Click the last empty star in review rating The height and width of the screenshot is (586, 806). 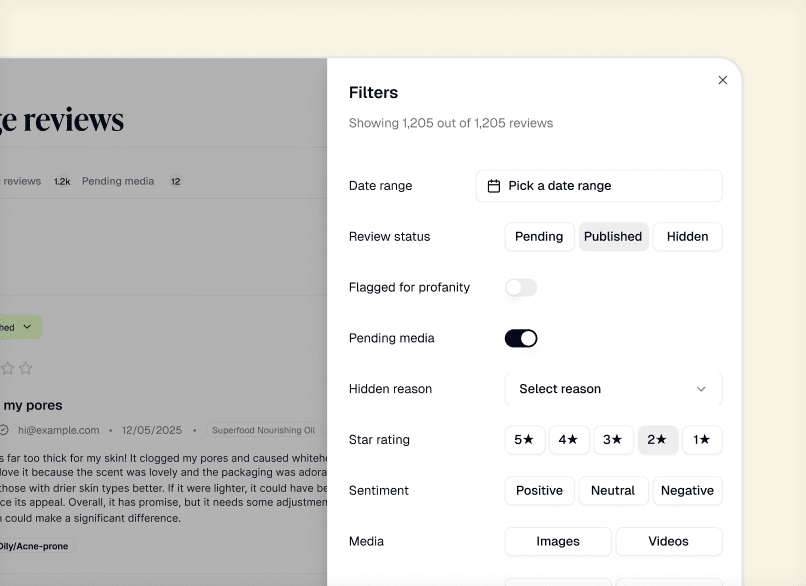pyautogui.click(x=26, y=369)
